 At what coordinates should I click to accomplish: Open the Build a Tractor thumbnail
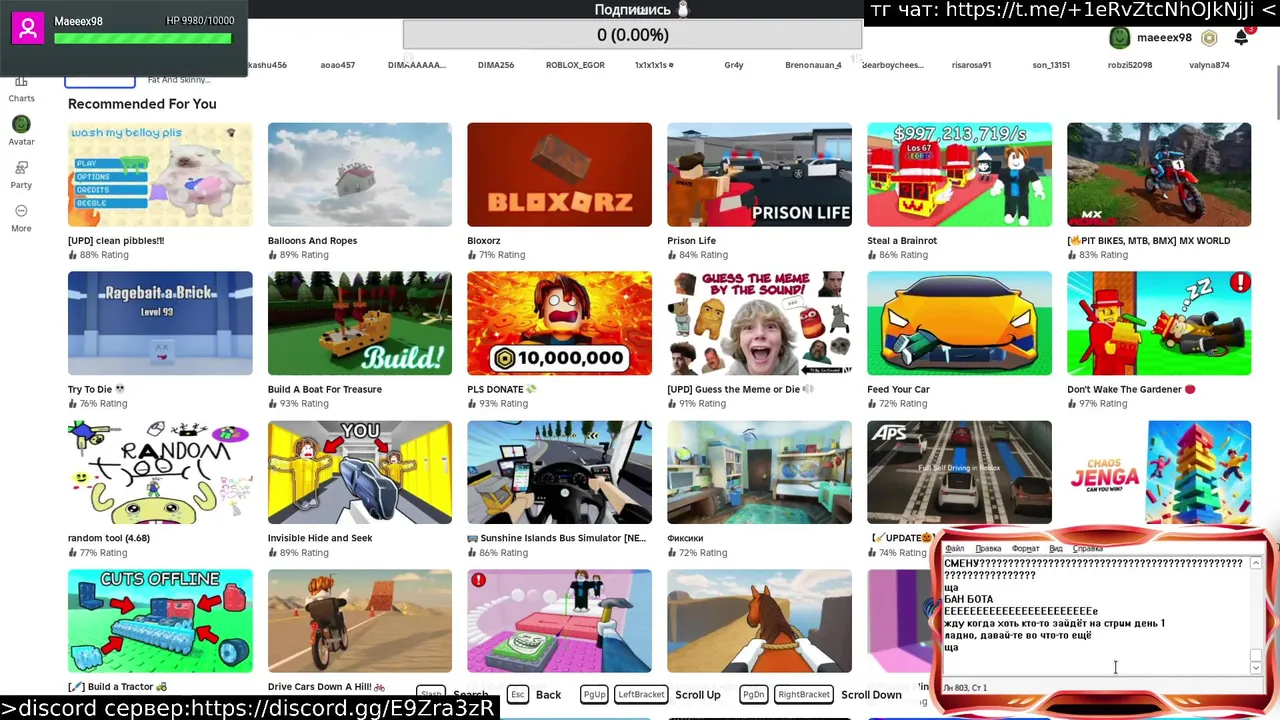[x=160, y=621]
